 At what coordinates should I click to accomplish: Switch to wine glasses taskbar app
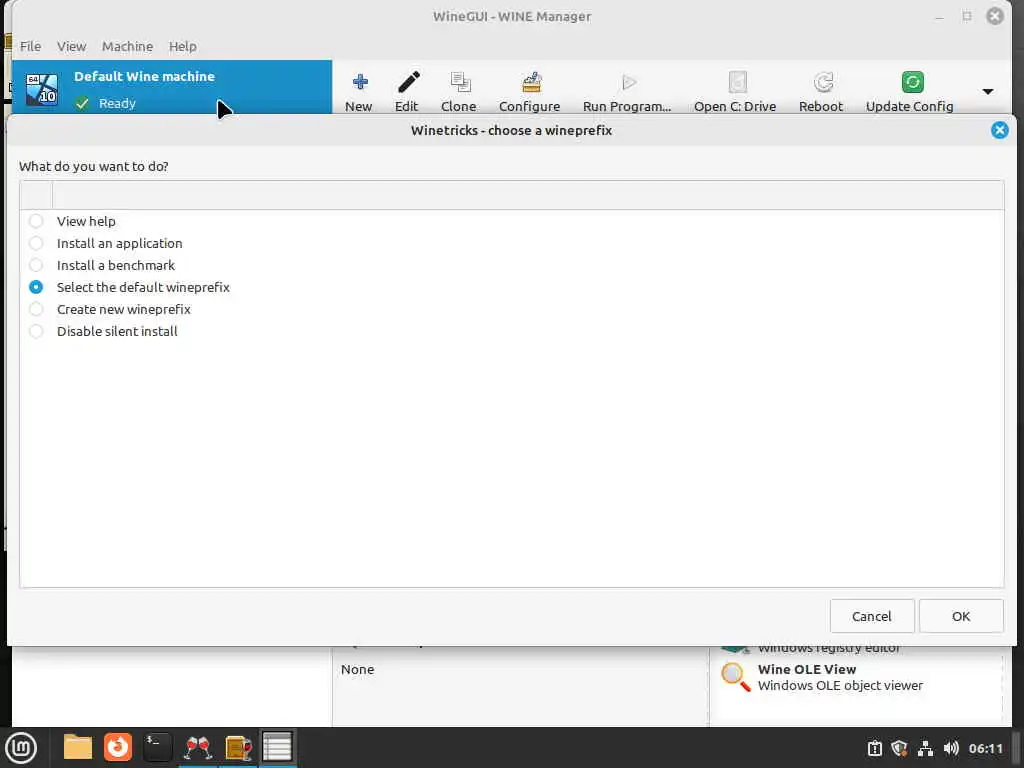(198, 748)
